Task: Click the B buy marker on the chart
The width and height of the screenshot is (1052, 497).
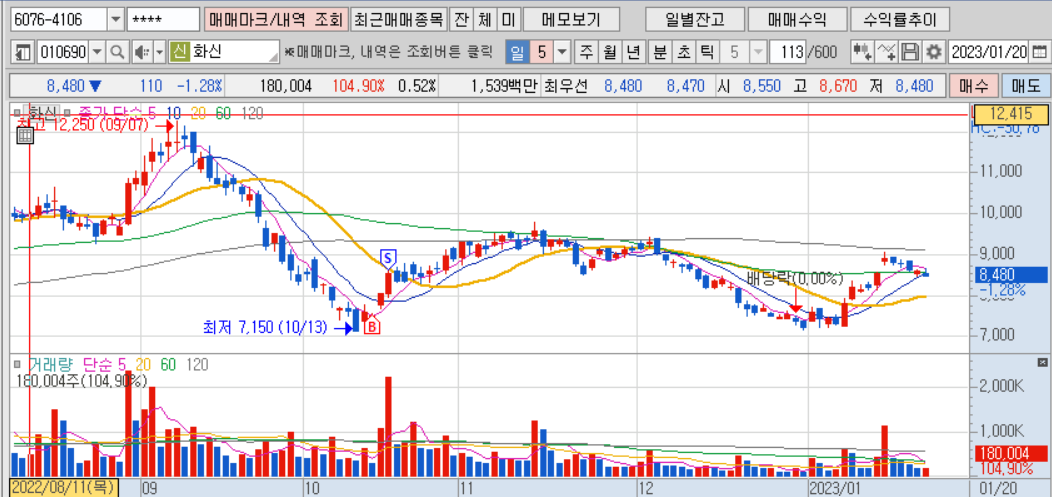Action: [x=371, y=327]
